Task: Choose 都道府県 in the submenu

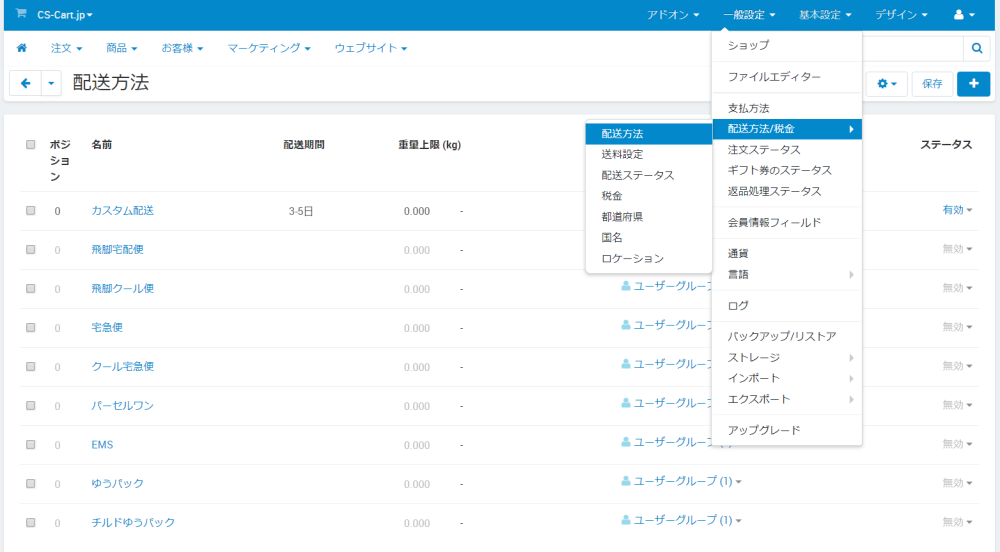Action: (x=649, y=217)
